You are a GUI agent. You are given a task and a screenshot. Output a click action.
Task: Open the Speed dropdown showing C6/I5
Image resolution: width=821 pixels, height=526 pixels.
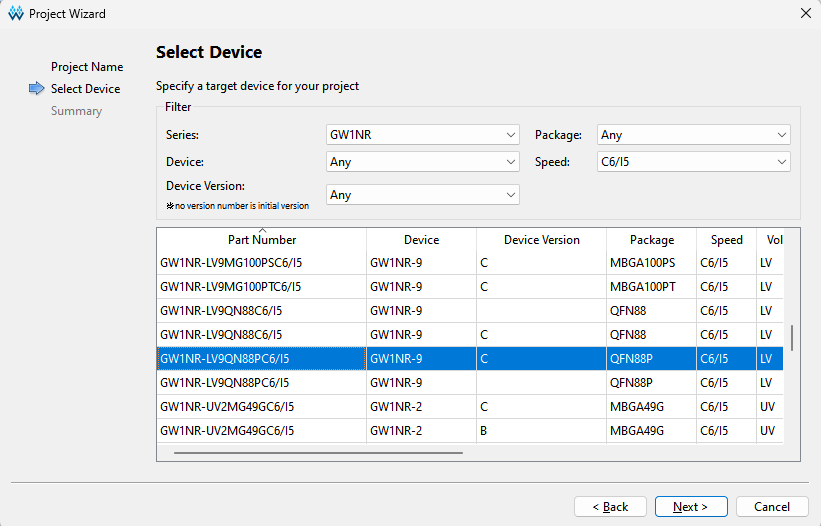(693, 162)
